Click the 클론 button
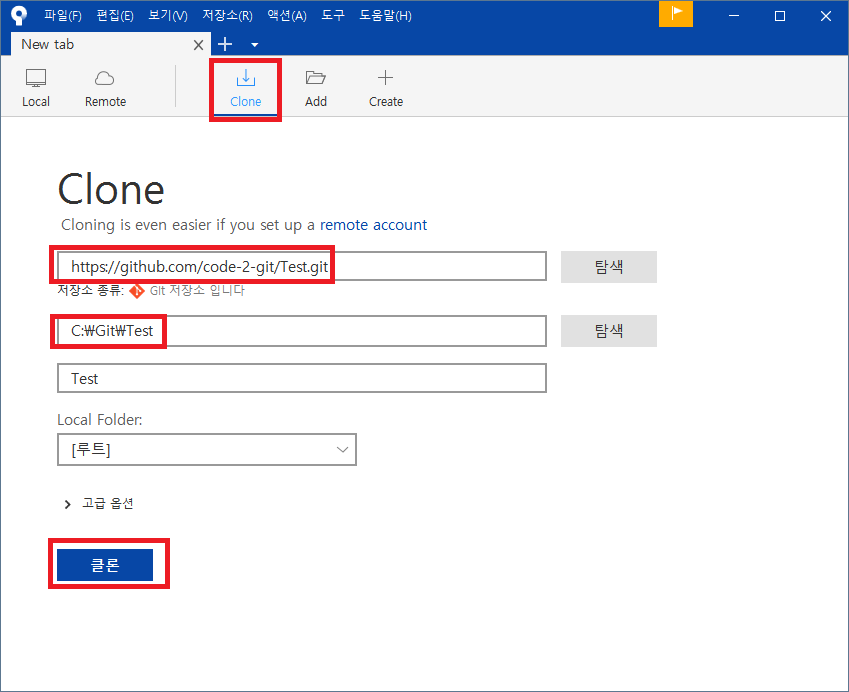The height and width of the screenshot is (692, 849). pyautogui.click(x=105, y=565)
